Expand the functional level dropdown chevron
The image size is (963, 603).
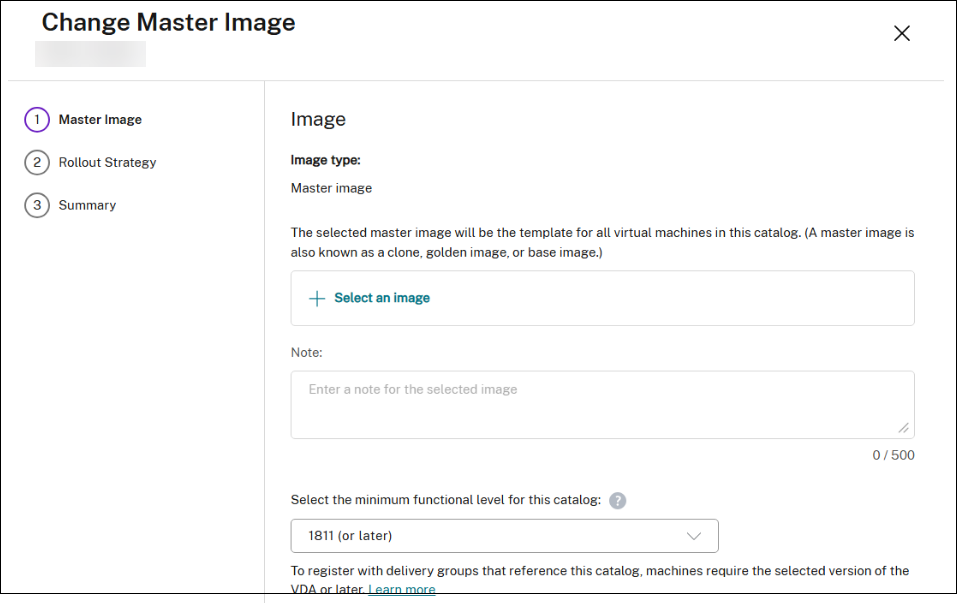tap(695, 536)
